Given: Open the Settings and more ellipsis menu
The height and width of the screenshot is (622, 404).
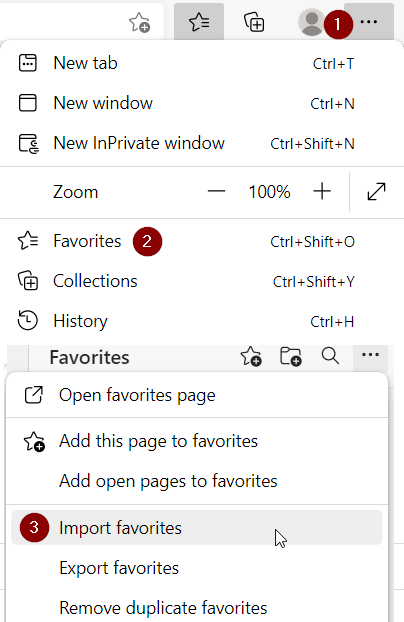Looking at the screenshot, I should tap(369, 21).
